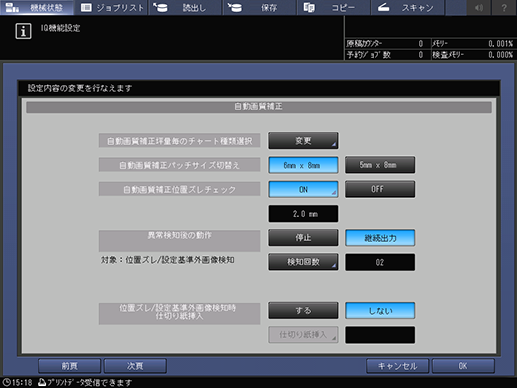Switch to the スキャン tab
The image size is (517, 388).
(x=408, y=7)
